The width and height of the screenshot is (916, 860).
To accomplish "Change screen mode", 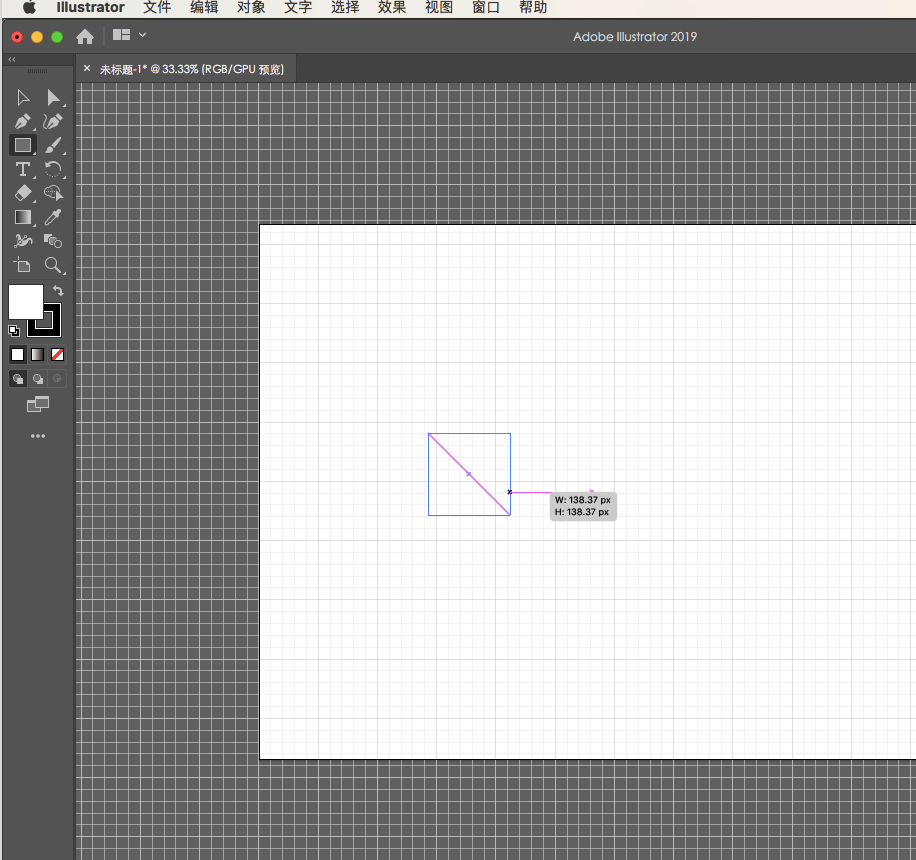I will click(x=38, y=404).
